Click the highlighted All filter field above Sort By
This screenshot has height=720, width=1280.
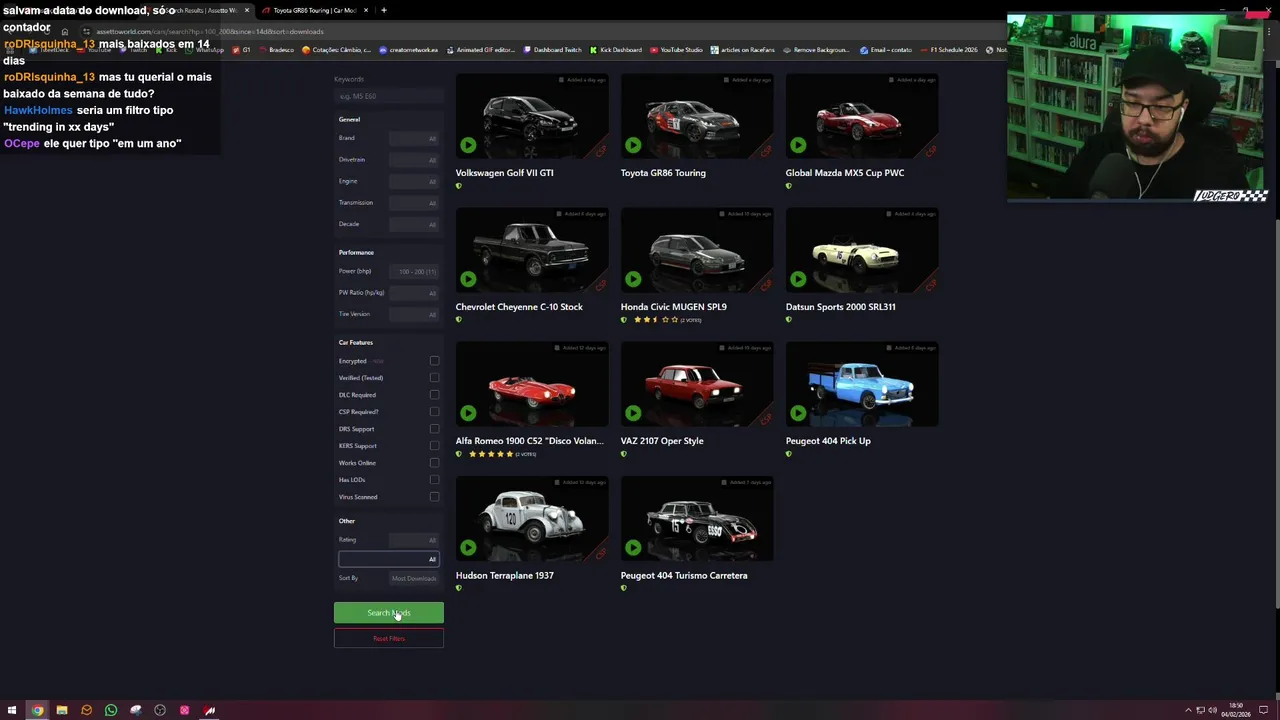point(389,559)
